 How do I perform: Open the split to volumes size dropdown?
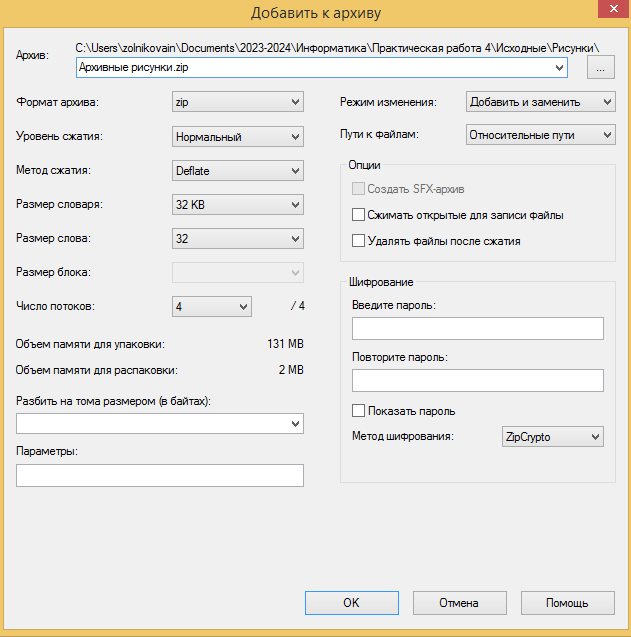[x=160, y=424]
